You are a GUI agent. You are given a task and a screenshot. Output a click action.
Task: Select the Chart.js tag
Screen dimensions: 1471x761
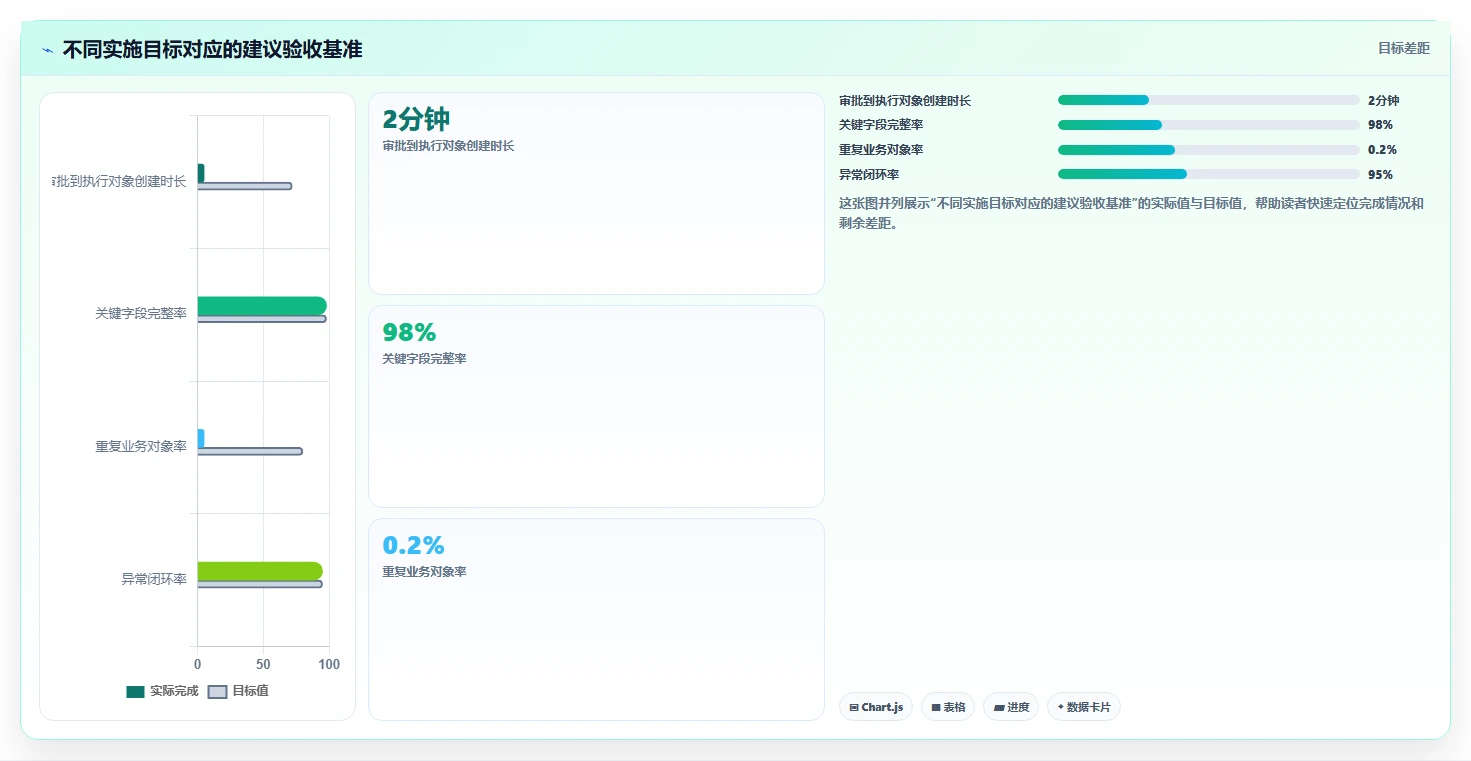pyautogui.click(x=876, y=707)
